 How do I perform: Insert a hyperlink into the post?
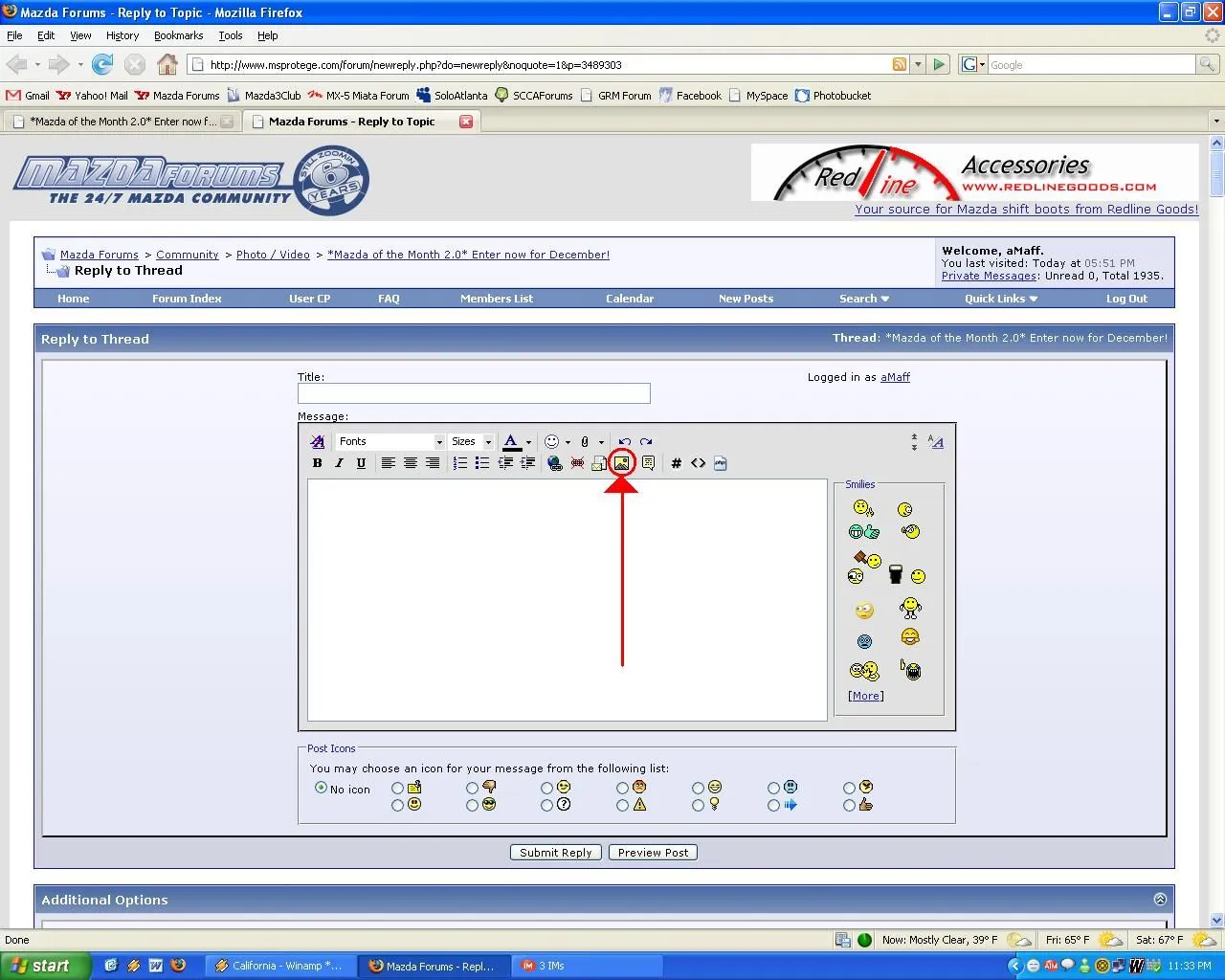(x=554, y=463)
